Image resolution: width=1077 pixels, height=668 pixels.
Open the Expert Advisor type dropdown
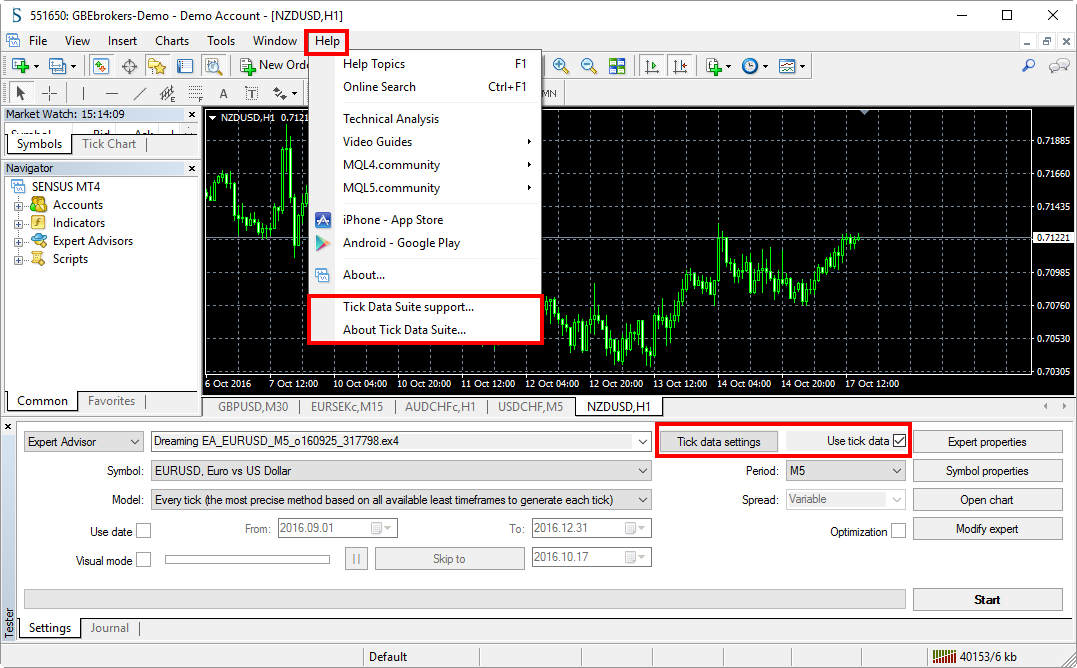point(83,441)
